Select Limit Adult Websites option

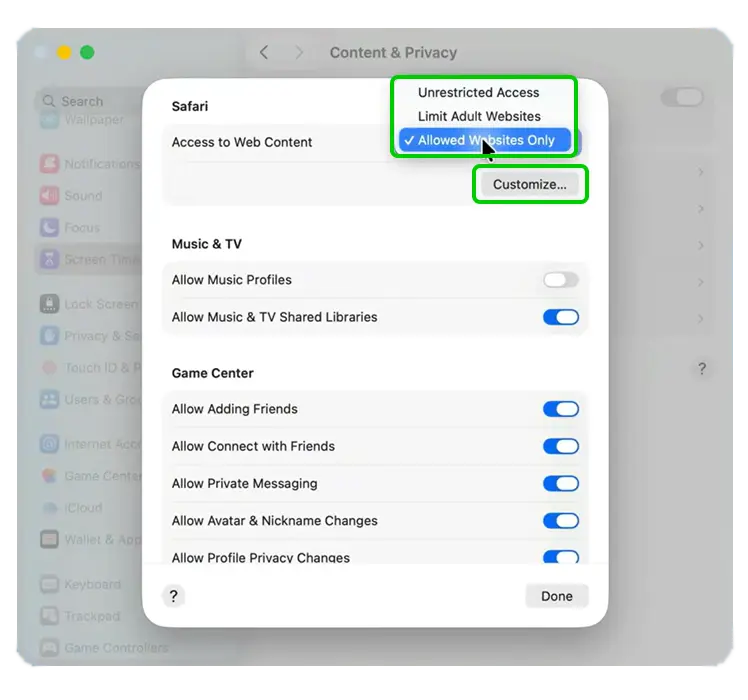click(x=479, y=116)
